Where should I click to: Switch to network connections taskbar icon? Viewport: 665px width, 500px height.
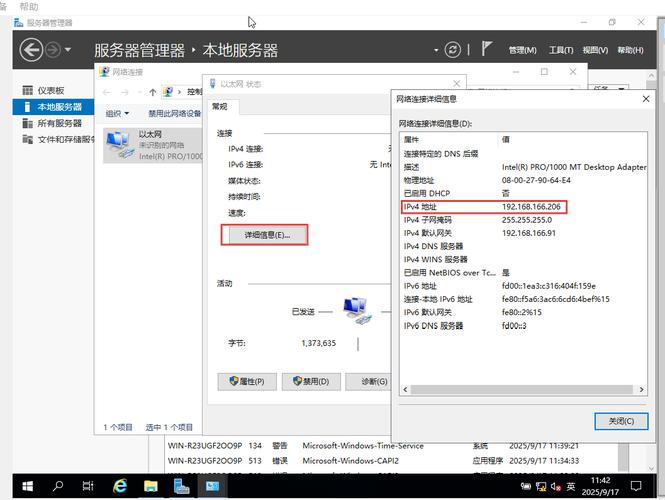coord(212,486)
